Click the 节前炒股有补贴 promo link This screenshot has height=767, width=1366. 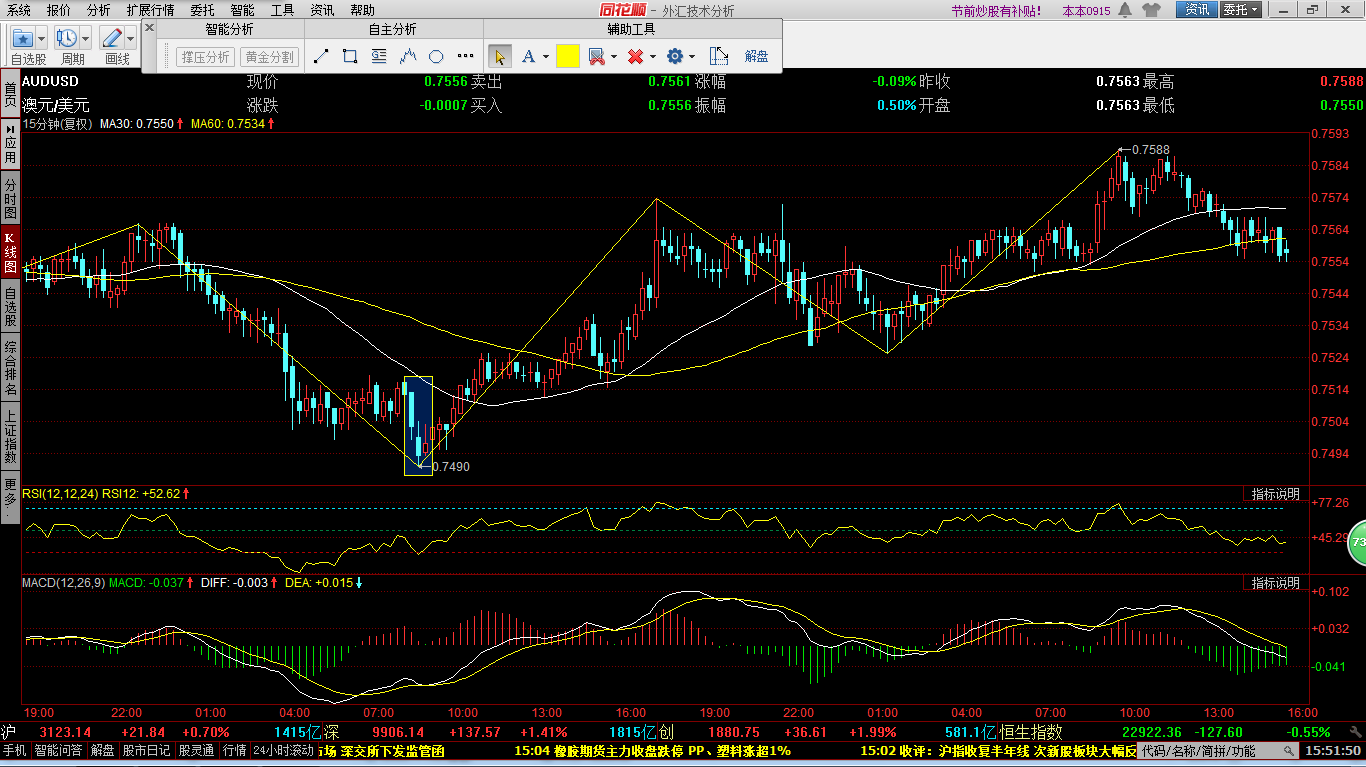point(995,11)
